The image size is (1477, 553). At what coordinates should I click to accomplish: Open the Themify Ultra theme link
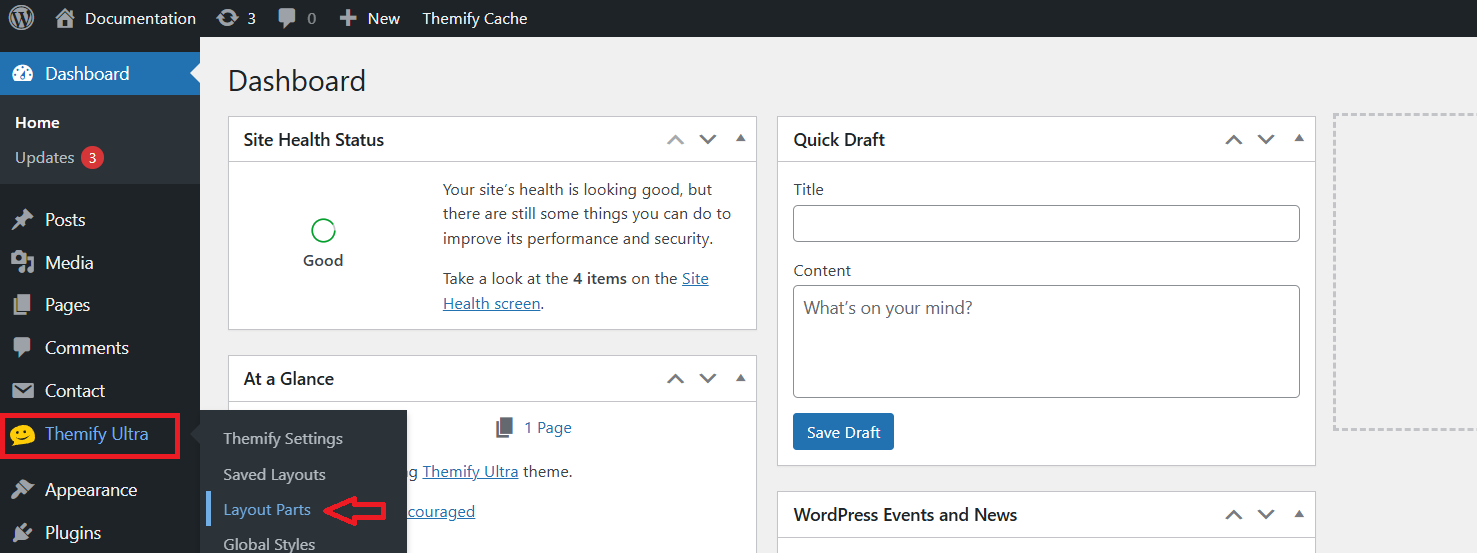tap(470, 471)
